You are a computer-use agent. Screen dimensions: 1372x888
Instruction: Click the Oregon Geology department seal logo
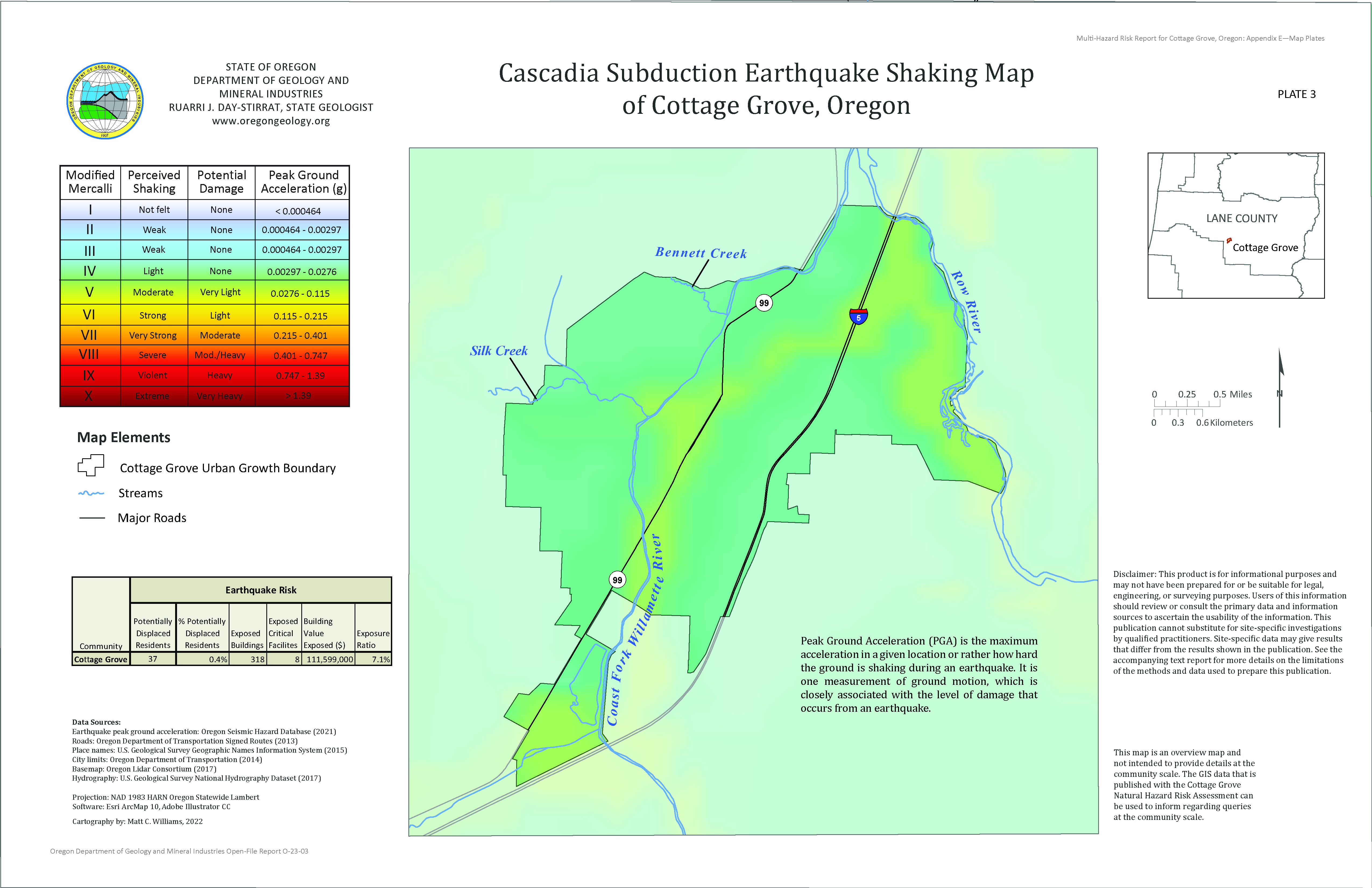(x=105, y=101)
